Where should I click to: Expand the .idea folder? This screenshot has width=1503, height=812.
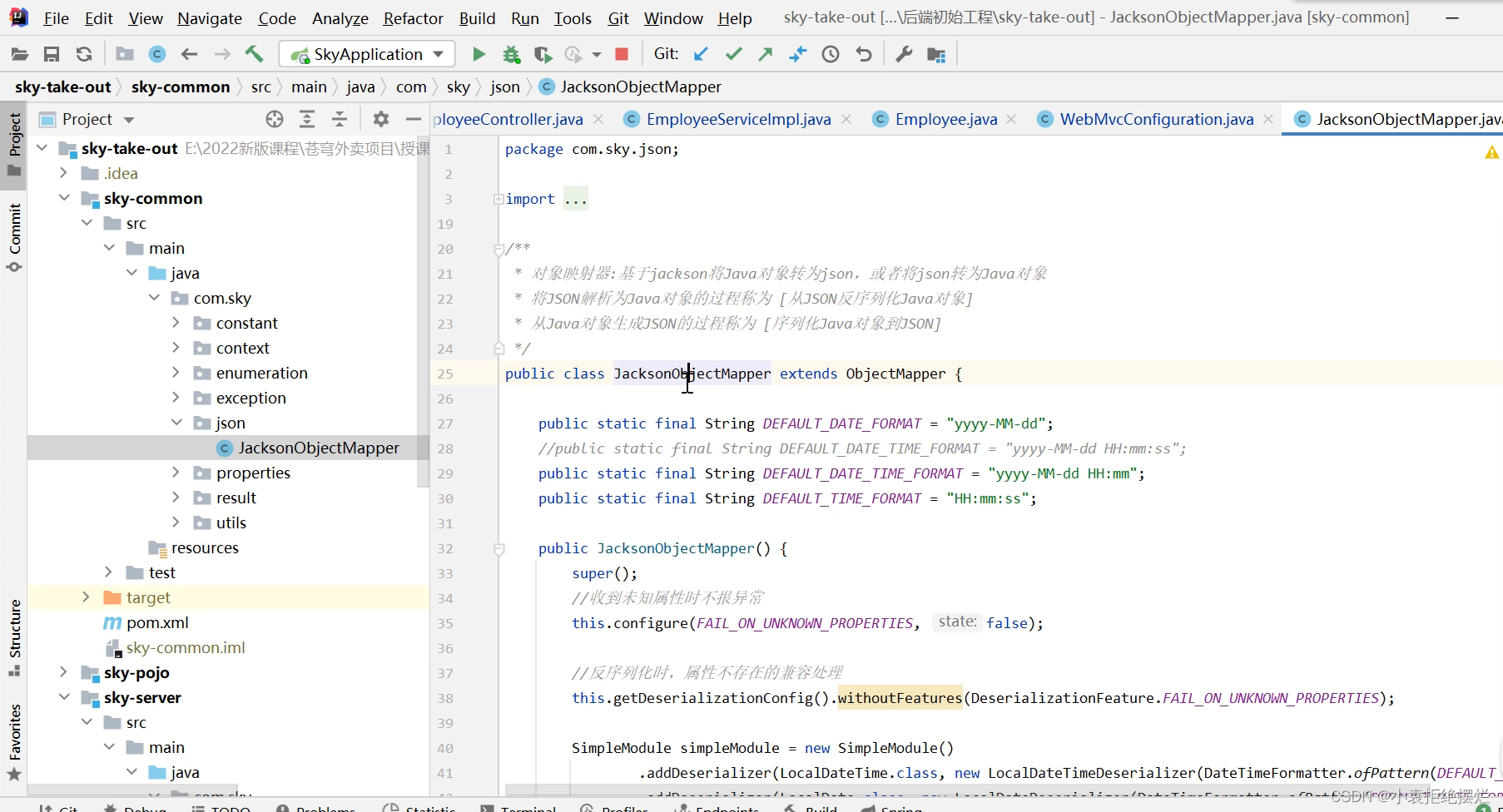[x=63, y=173]
